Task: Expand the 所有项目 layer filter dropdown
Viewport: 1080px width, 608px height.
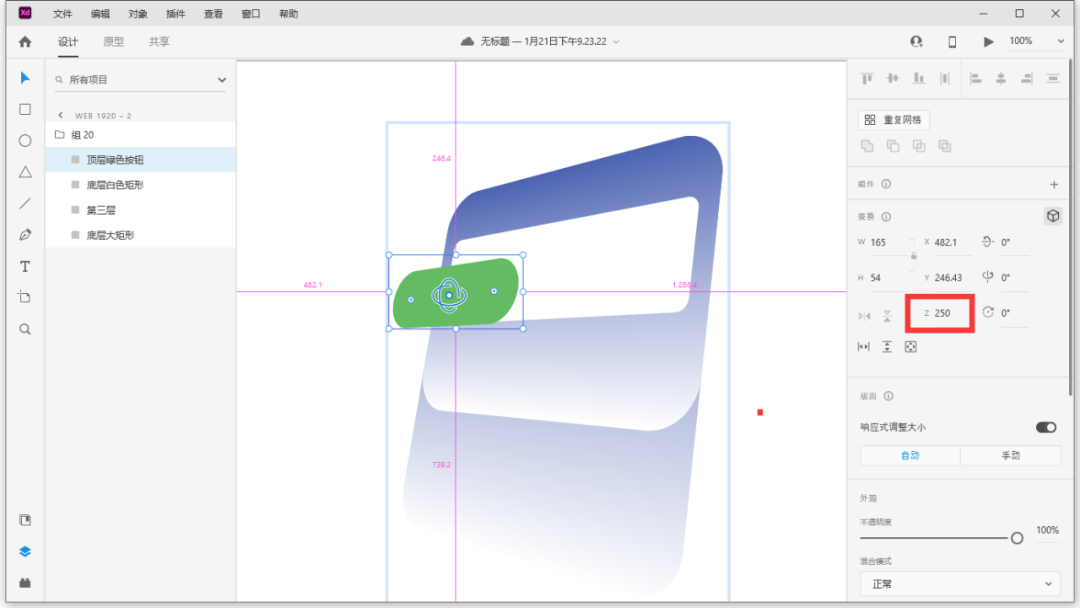Action: [x=221, y=80]
